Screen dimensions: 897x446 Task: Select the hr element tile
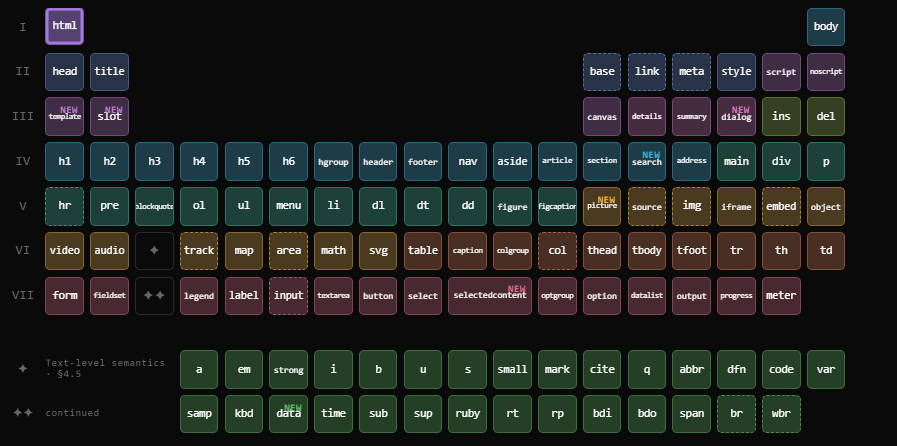pyautogui.click(x=65, y=206)
